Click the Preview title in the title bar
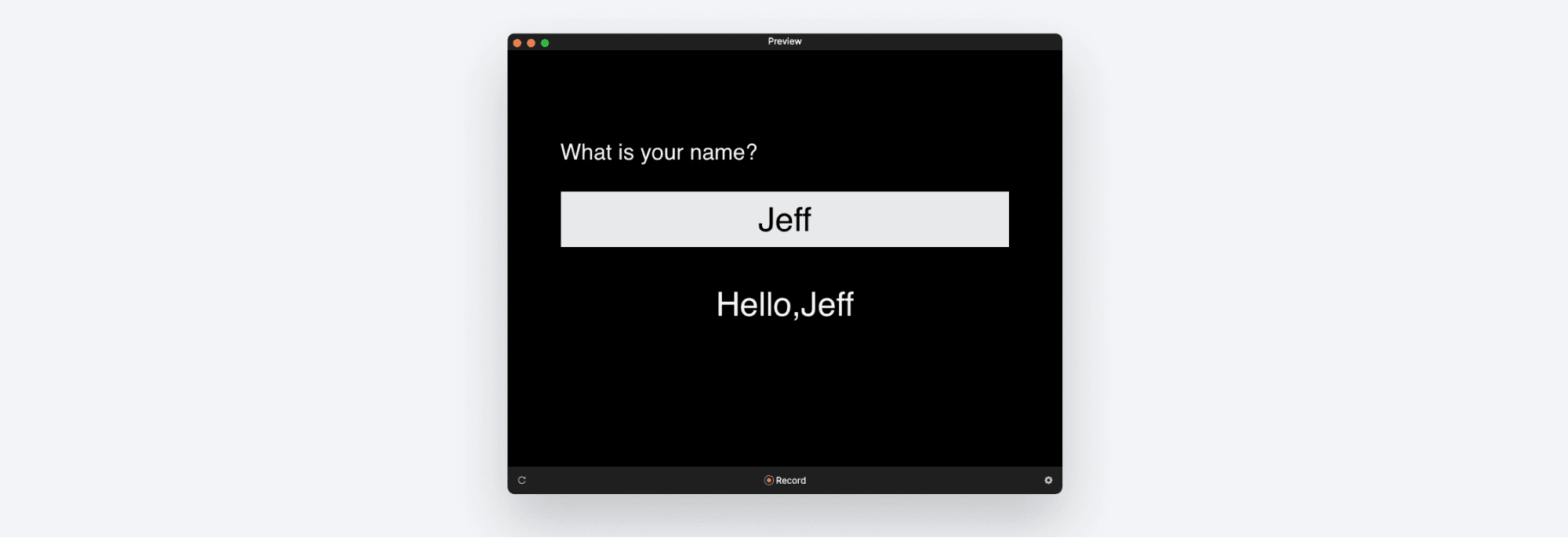The image size is (1568, 538). coord(785,42)
